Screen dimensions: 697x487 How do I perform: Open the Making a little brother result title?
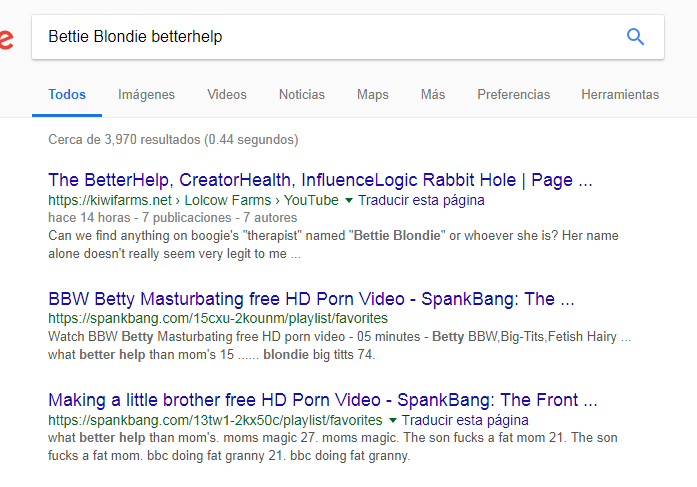click(x=323, y=400)
